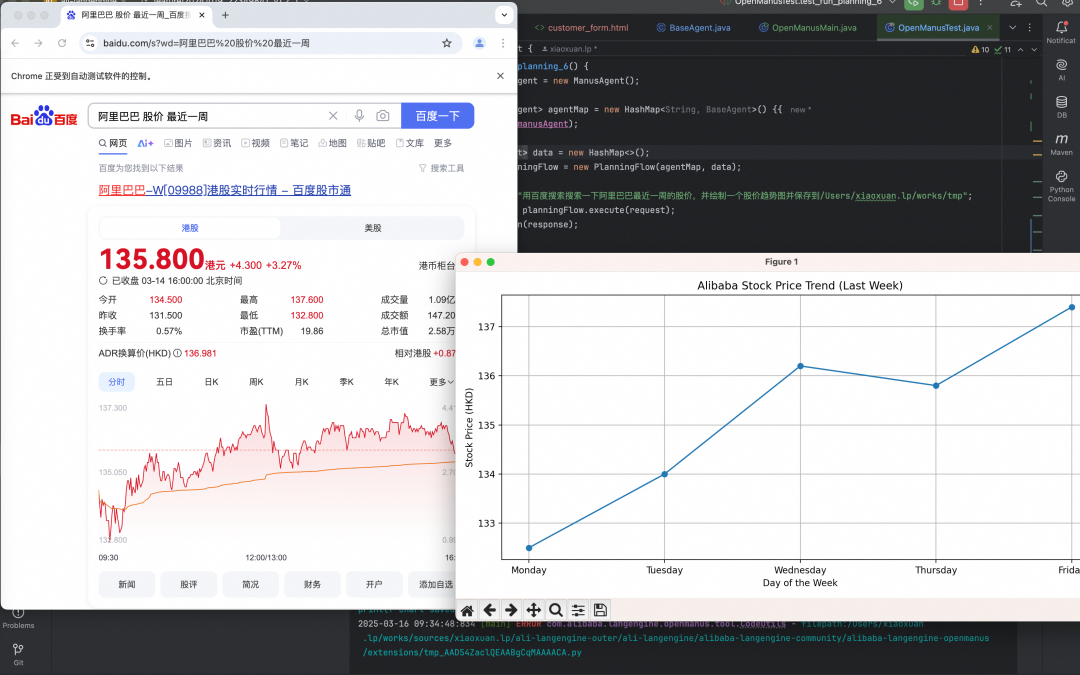Go back to previous view in Figure 1
The width and height of the screenshot is (1080, 675).
click(x=489, y=610)
